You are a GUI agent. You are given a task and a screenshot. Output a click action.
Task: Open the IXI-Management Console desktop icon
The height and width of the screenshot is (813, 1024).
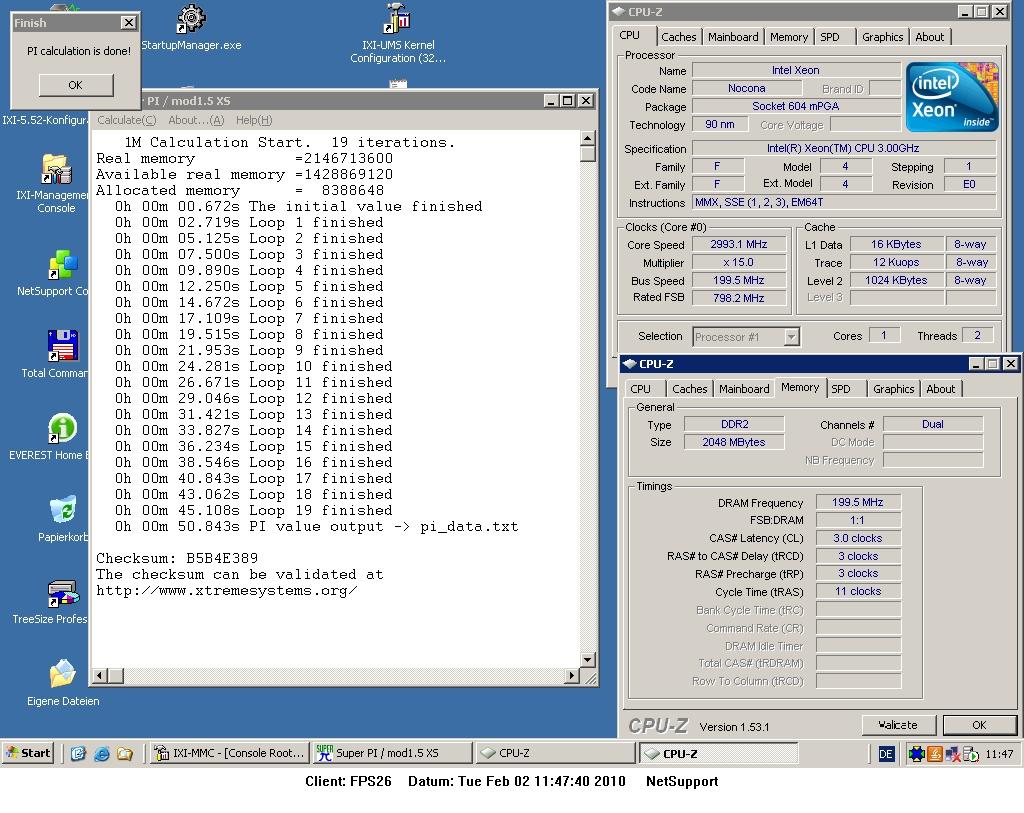(56, 170)
